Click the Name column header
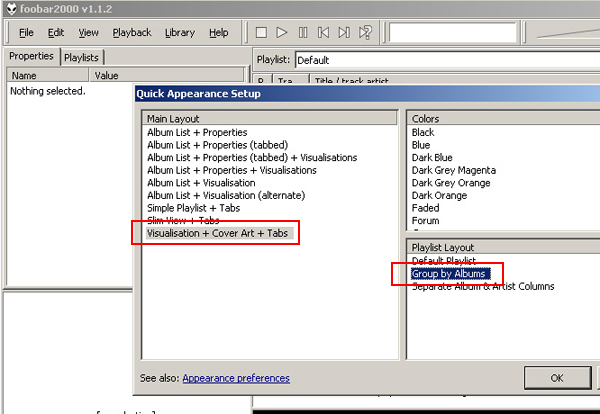The width and height of the screenshot is (600, 414). click(47, 75)
